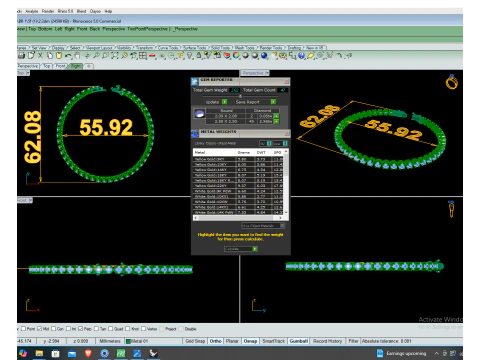Select the Pan hand tool
This screenshot has height=360, width=480.
point(77,56)
